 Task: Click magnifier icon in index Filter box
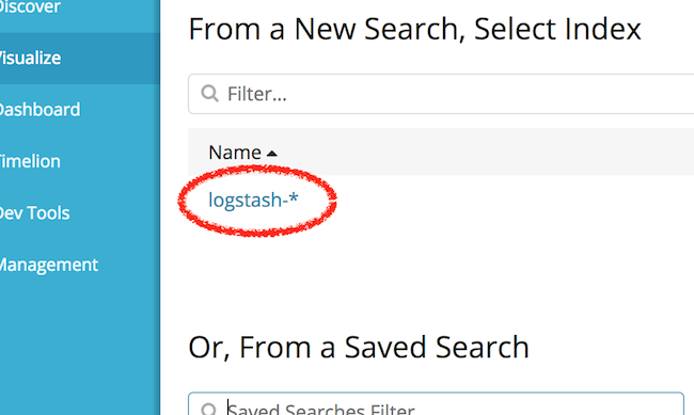click(x=210, y=94)
